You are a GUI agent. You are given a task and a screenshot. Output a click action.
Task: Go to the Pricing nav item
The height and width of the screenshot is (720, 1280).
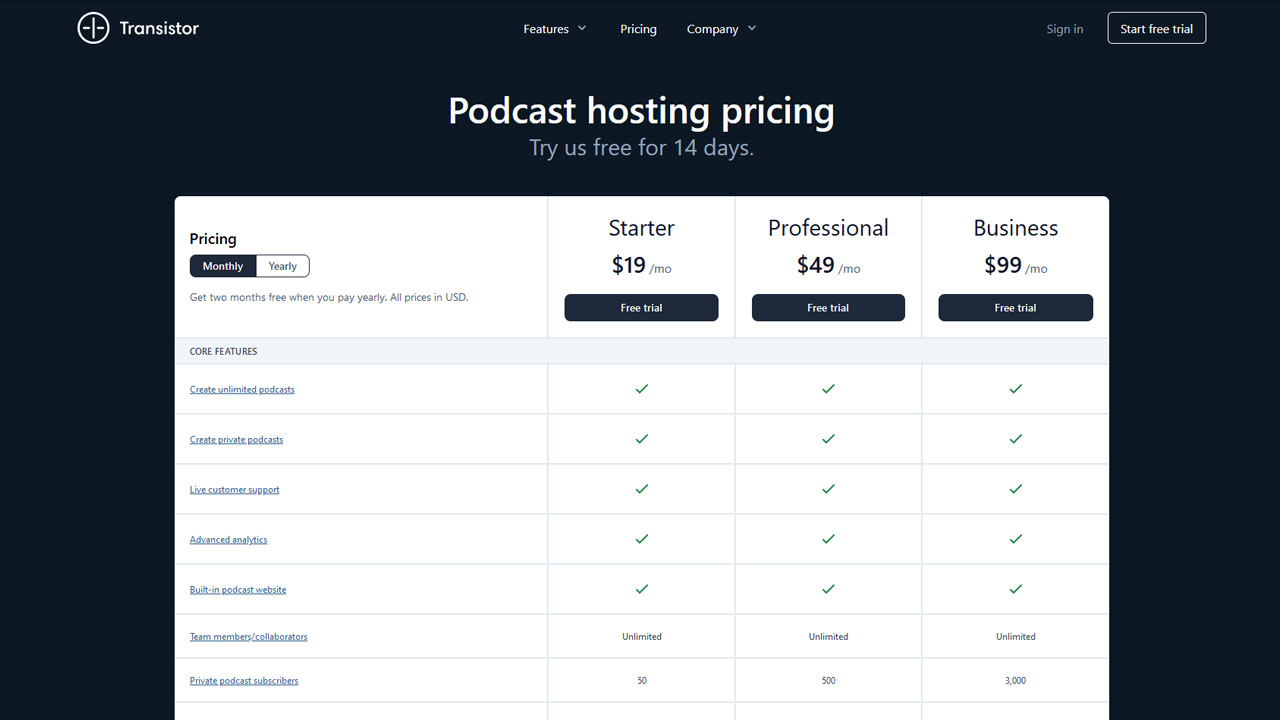[638, 29]
